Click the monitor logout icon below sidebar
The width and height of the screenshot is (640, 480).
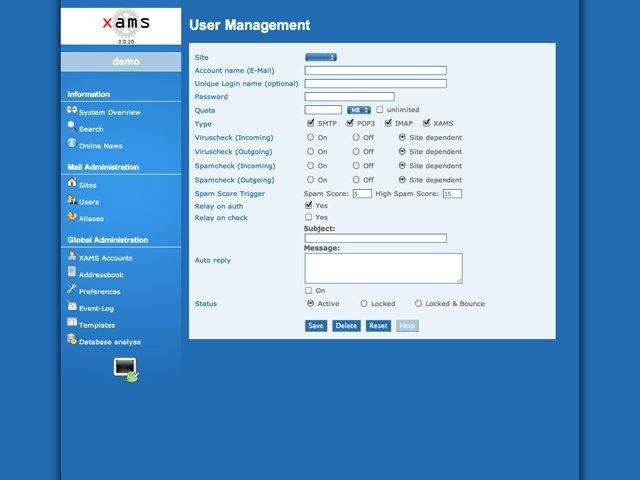(x=126, y=369)
